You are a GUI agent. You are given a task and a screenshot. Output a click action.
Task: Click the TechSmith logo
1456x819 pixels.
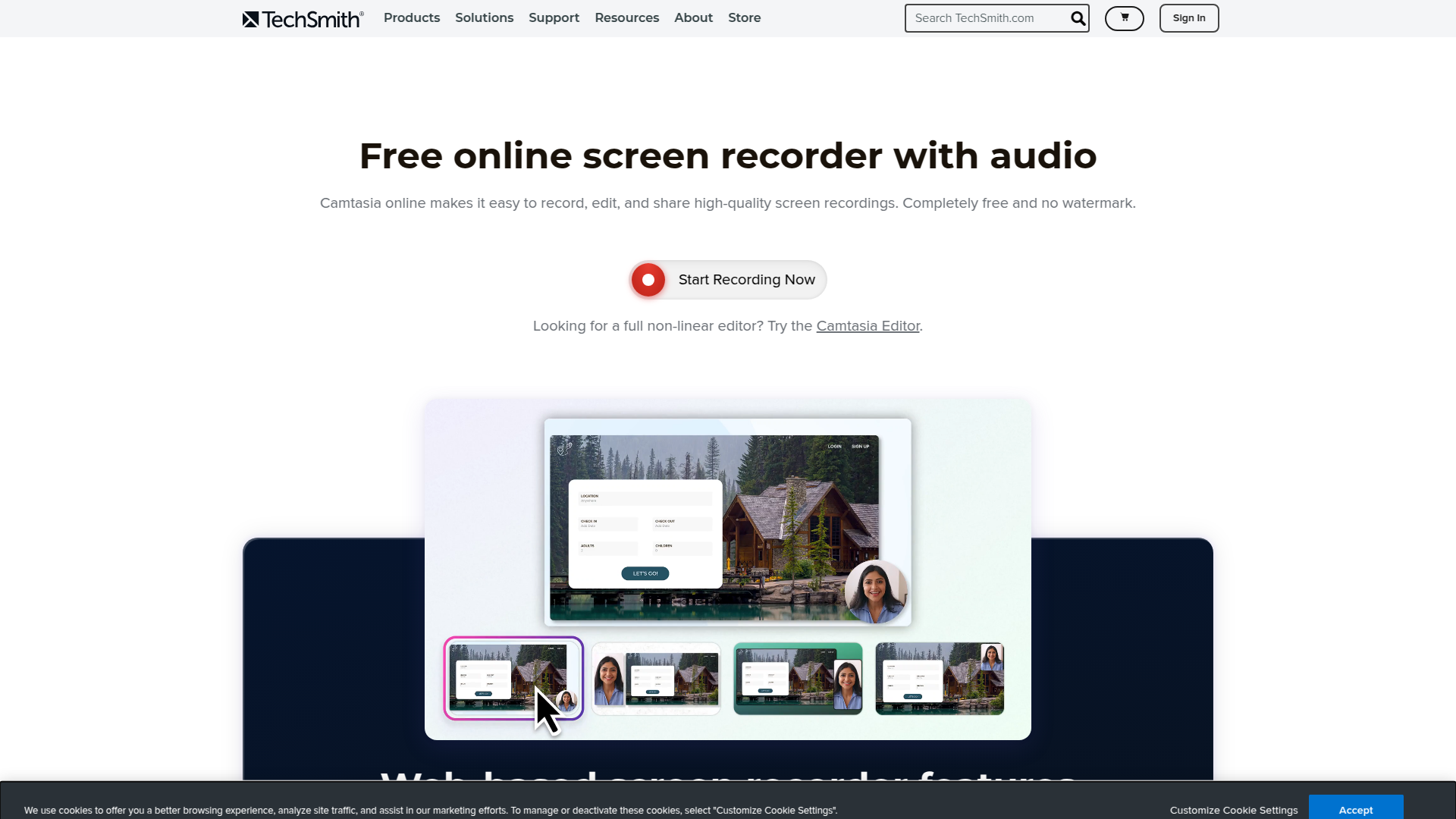pyautogui.click(x=302, y=18)
